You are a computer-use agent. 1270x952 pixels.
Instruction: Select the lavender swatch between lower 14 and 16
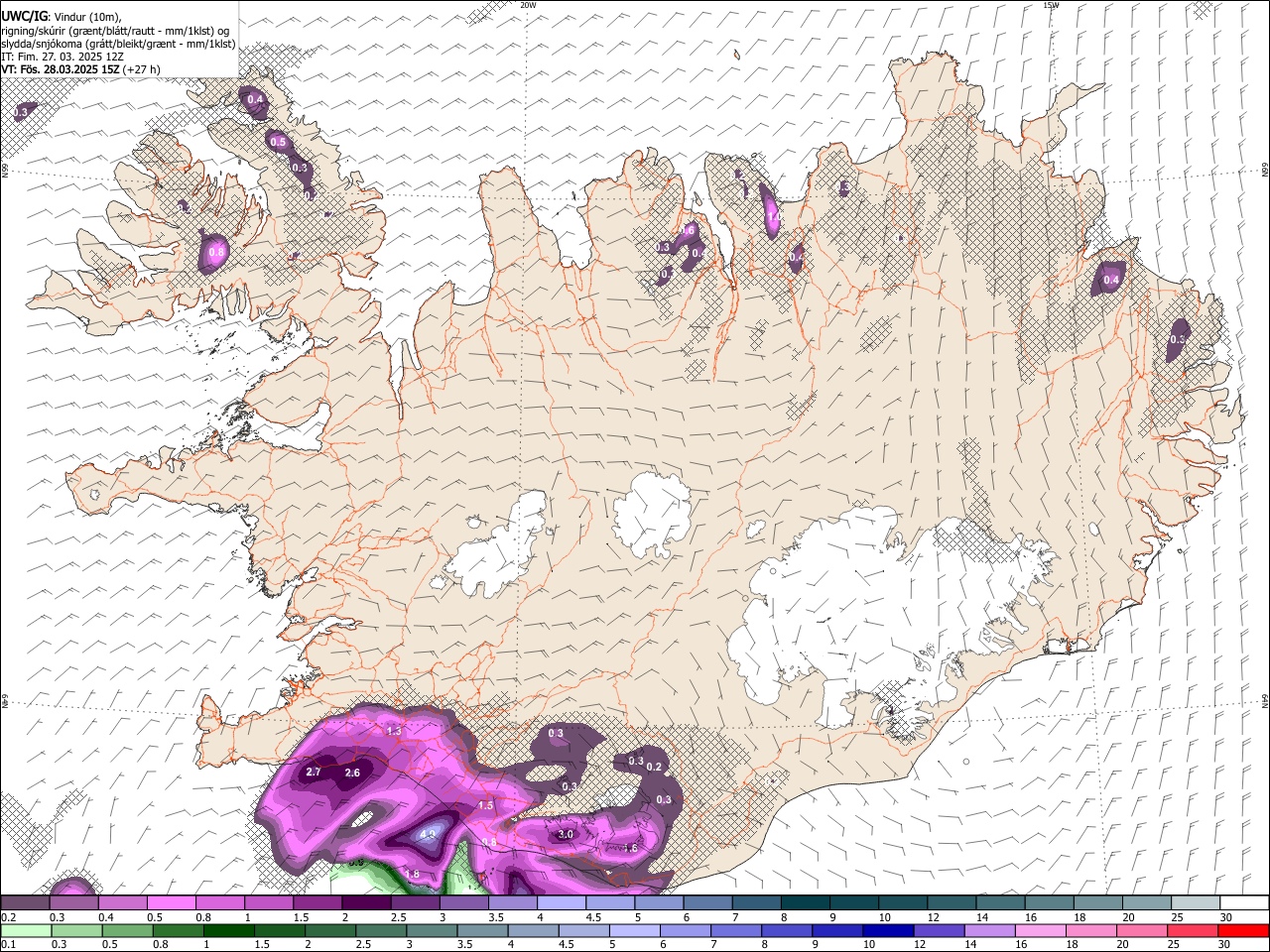pos(990,930)
